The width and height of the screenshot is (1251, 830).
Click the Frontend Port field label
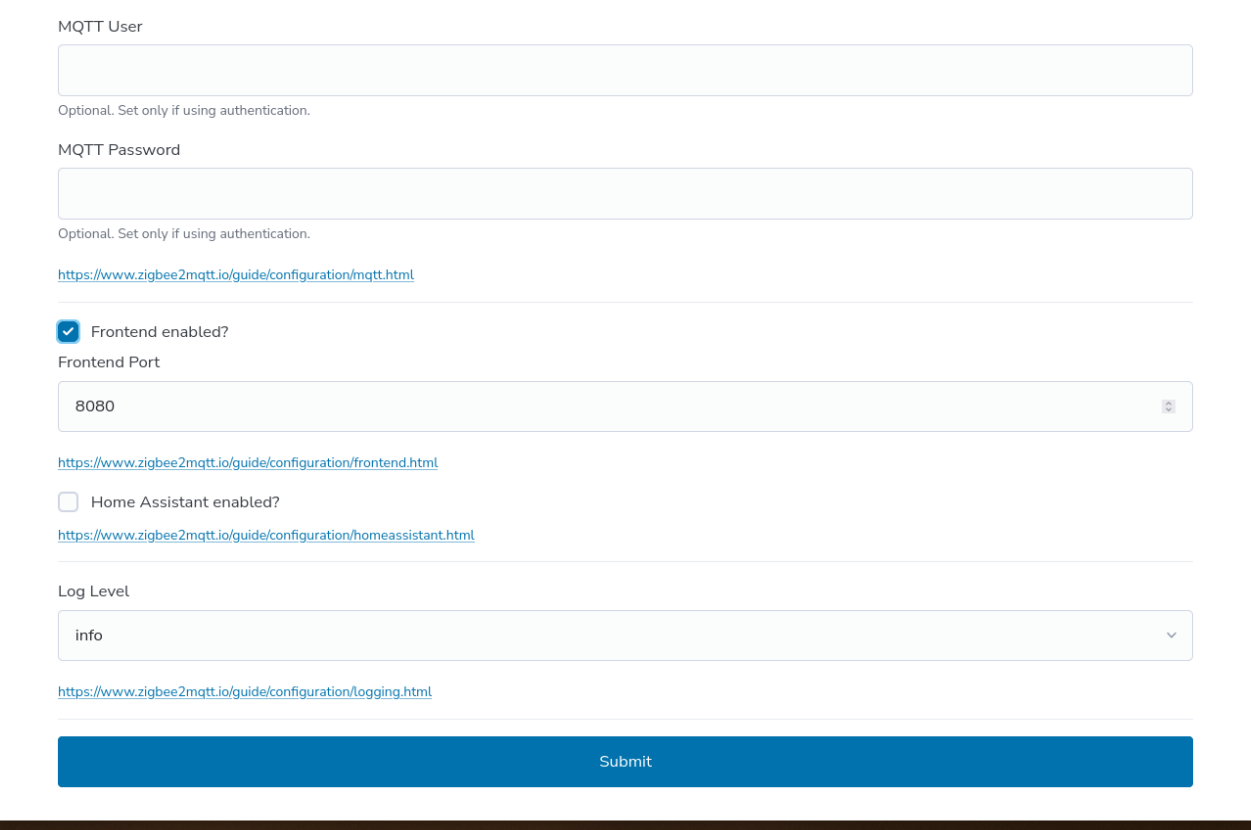click(x=108, y=362)
